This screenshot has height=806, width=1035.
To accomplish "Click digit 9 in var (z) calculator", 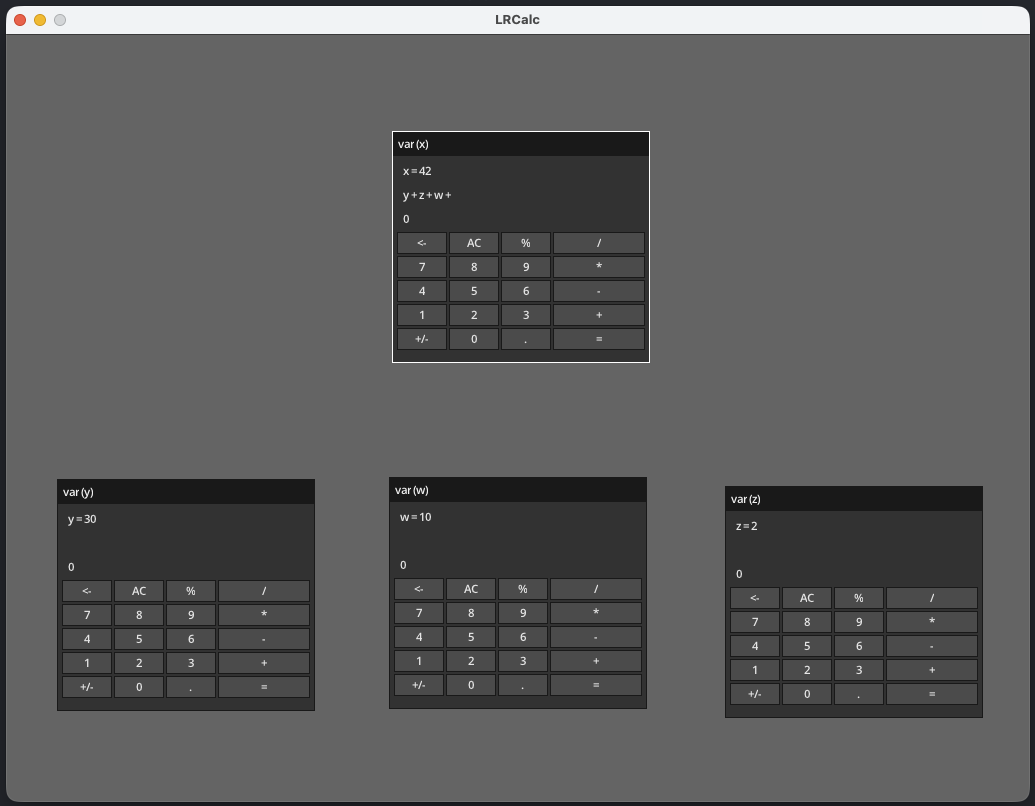I will [x=858, y=622].
